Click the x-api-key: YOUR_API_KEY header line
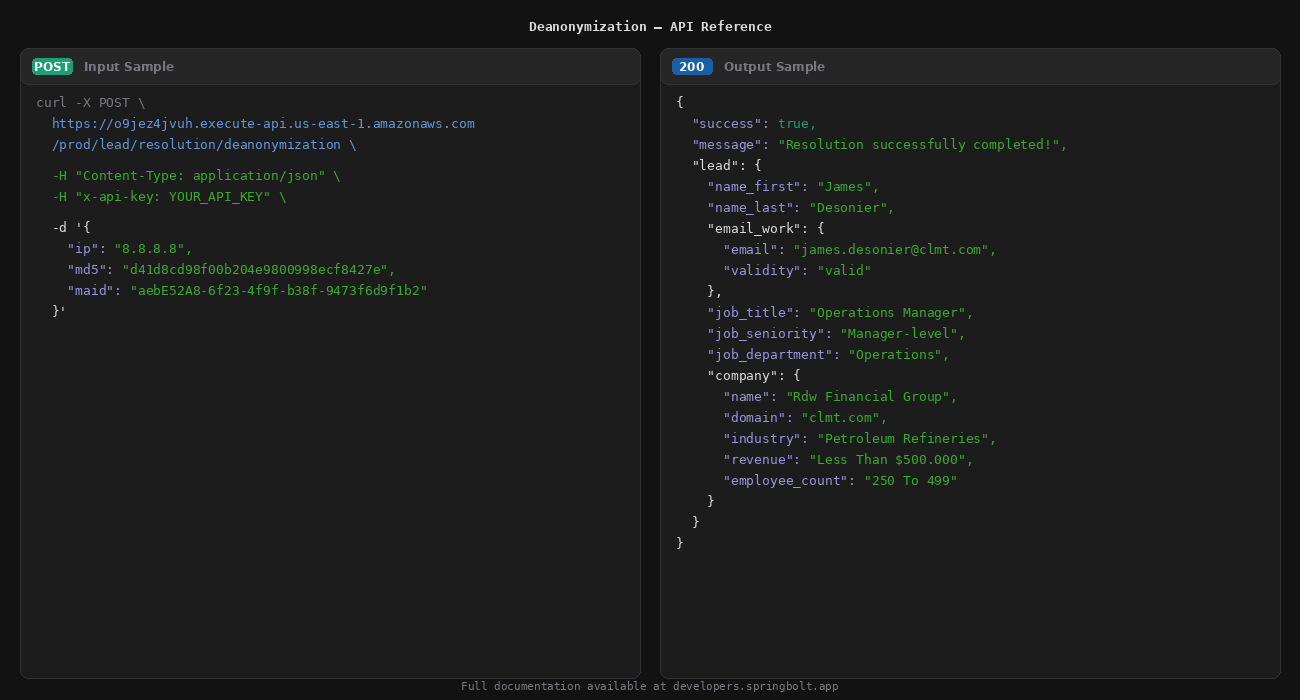Image resolution: width=1300 pixels, height=700 pixels. point(169,197)
